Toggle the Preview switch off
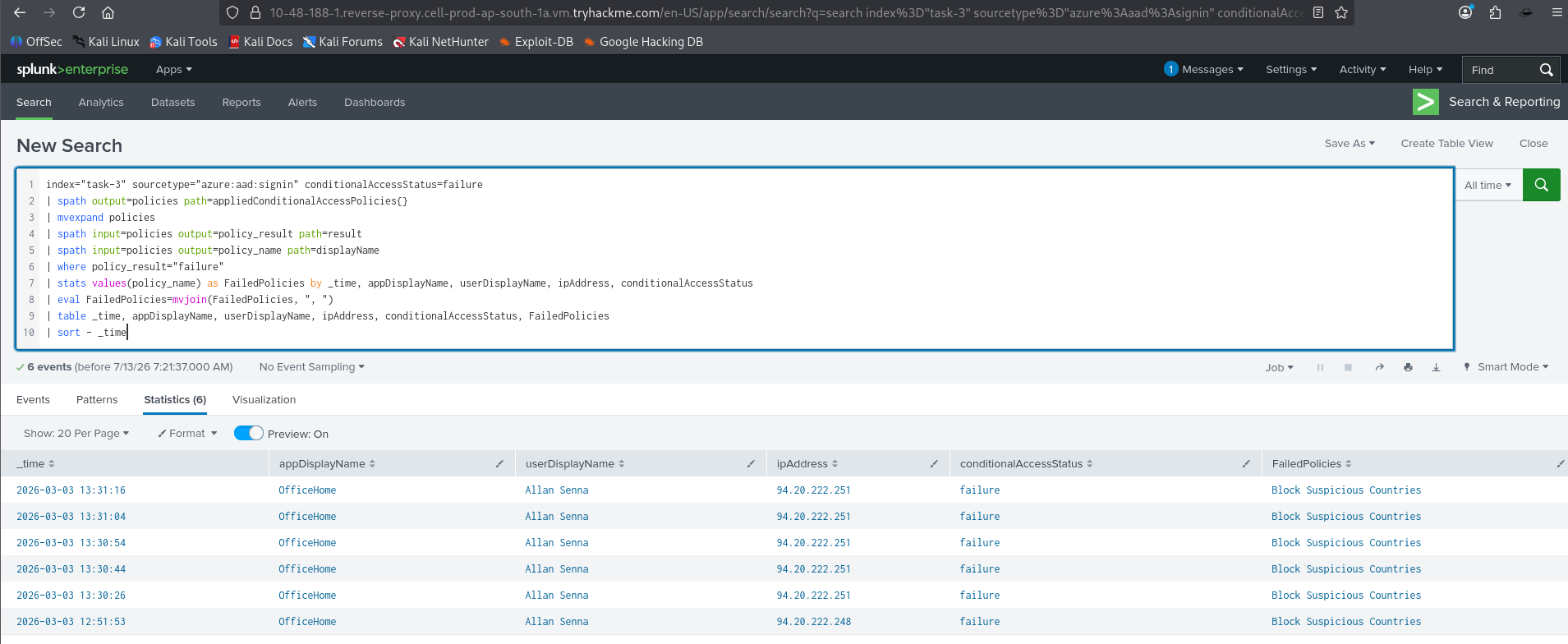Viewport: 1568px width, 644px height. (x=248, y=433)
